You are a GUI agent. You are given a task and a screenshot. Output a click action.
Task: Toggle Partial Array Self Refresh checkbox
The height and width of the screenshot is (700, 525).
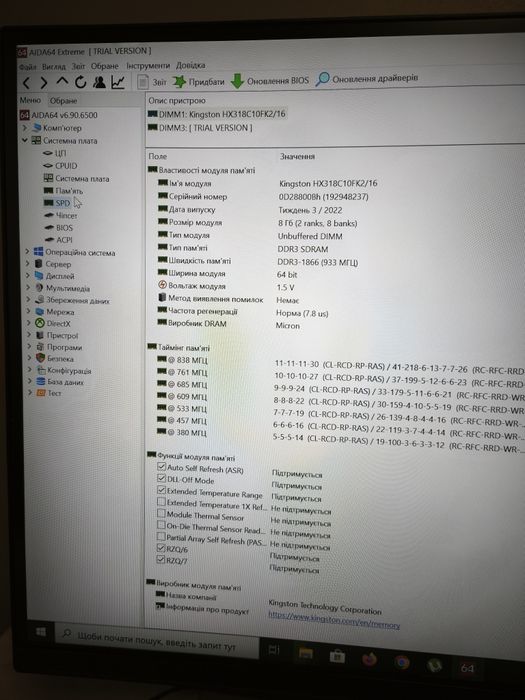tap(161, 537)
